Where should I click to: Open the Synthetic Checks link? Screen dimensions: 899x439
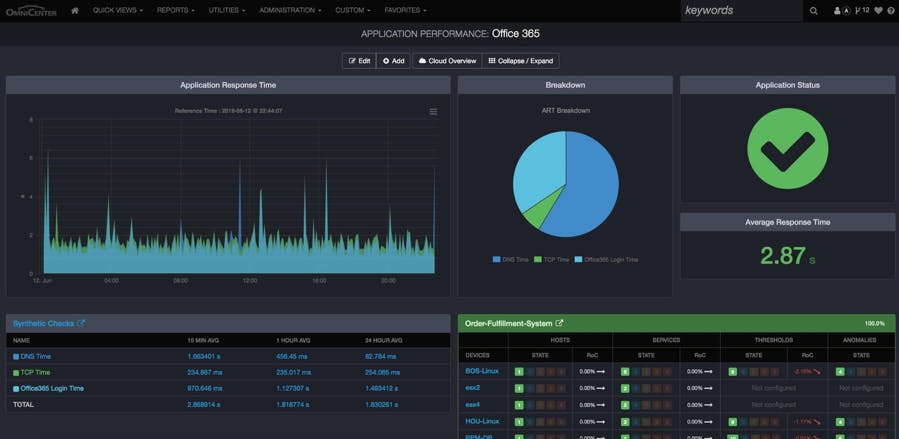(x=43, y=323)
